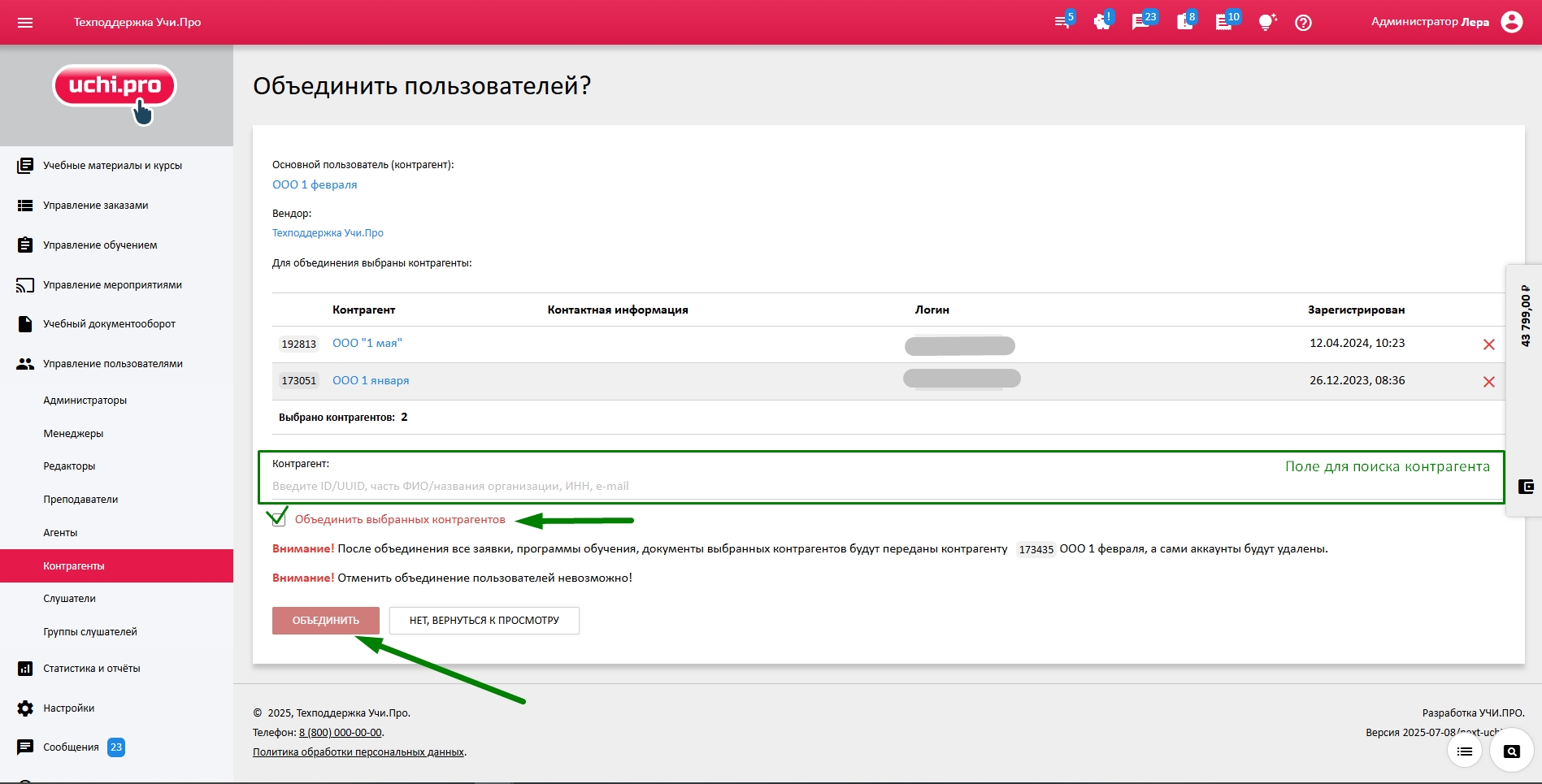This screenshot has width=1542, height=784.
Task: Click the Техподдержка Учи.Про header title
Action: pos(137,22)
